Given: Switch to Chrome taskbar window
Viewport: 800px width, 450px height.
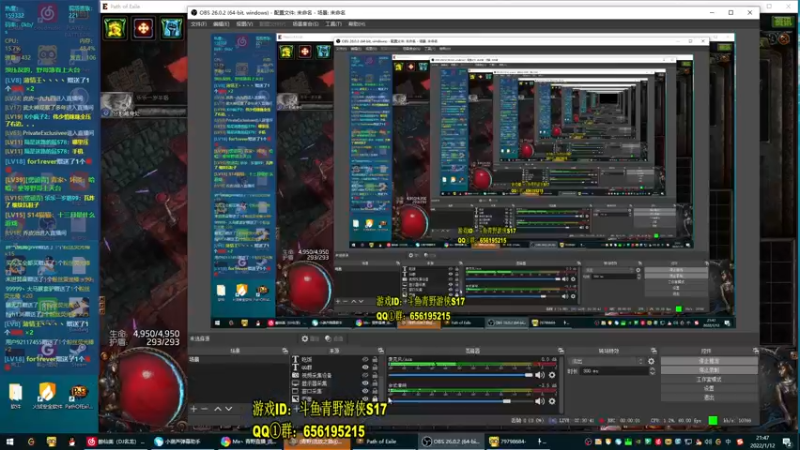Looking at the screenshot, I should pos(249,442).
